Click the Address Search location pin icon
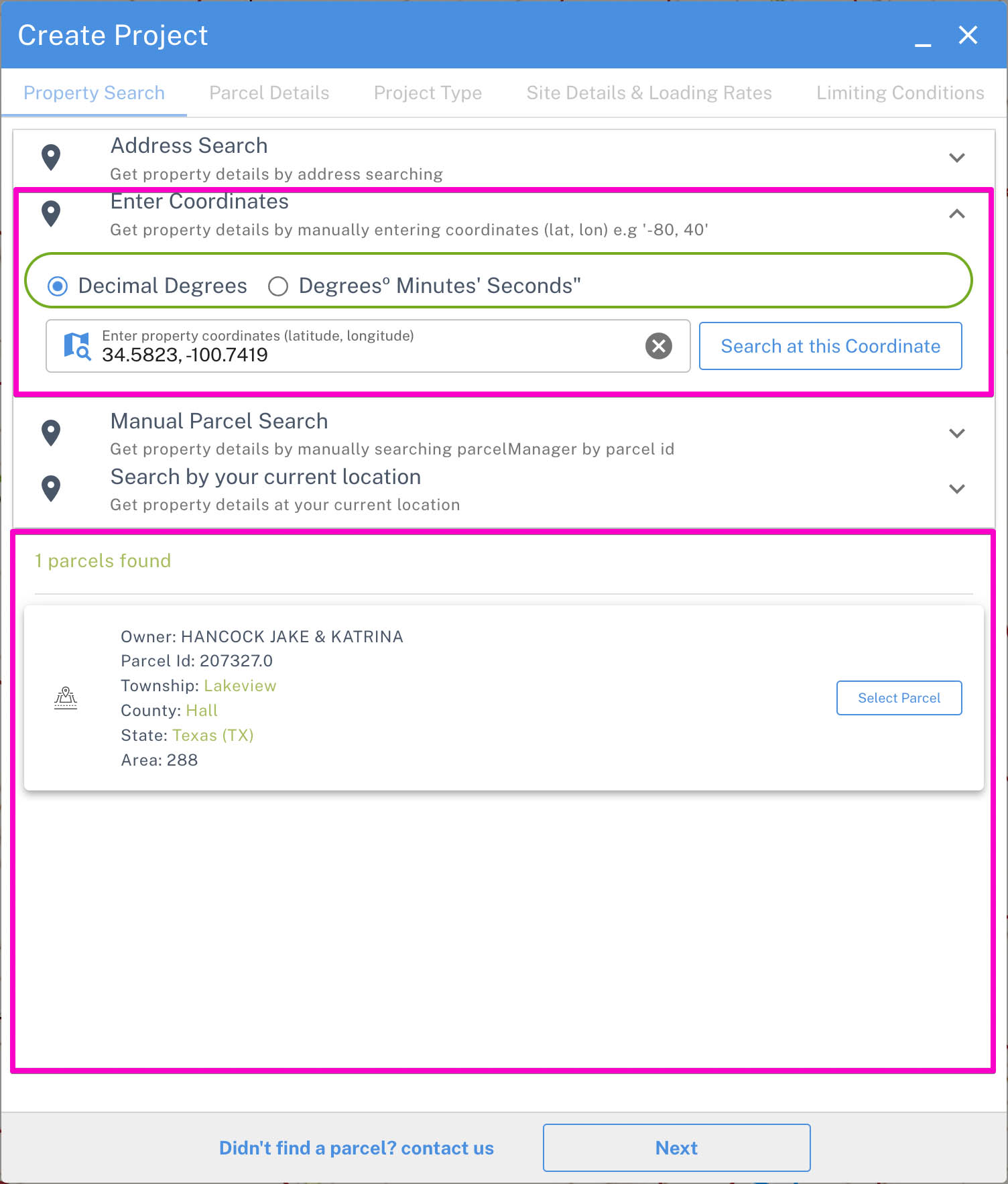Viewport: 1008px width, 1184px height. tap(51, 158)
